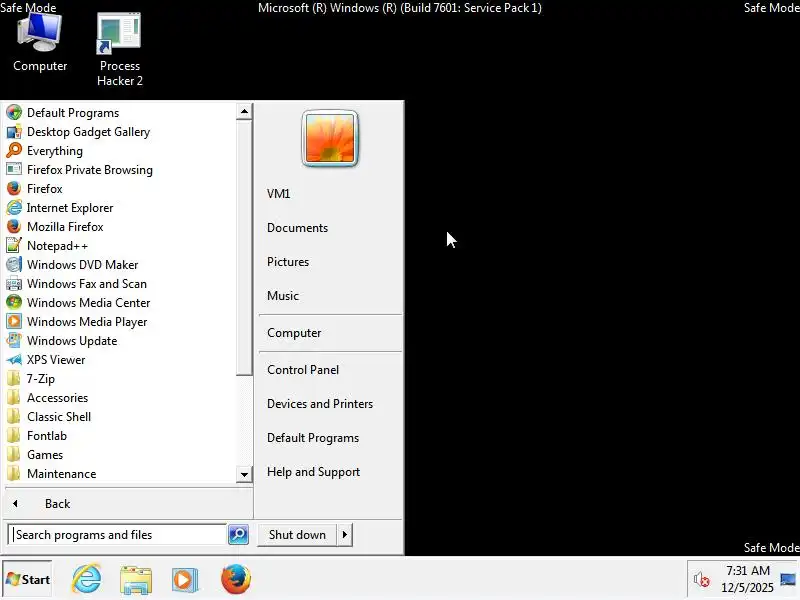Click the program list scroll up arrow
Image resolution: width=800 pixels, height=600 pixels.
244,111
